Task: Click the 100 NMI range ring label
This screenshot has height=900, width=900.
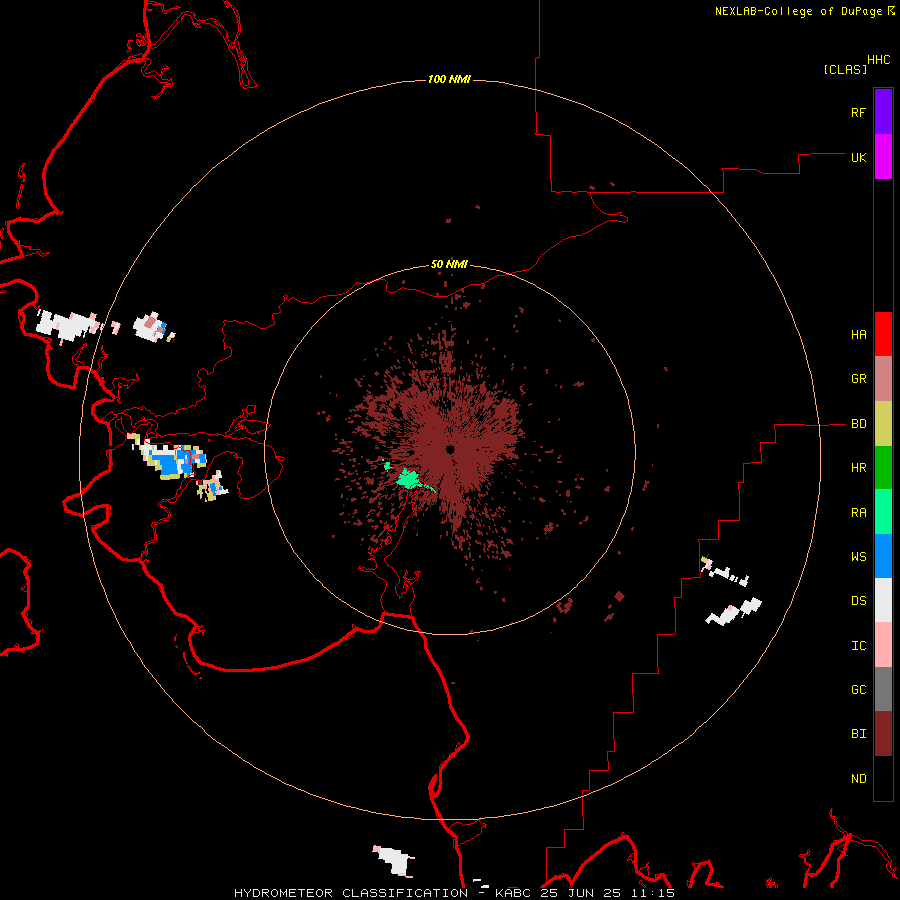Action: click(x=449, y=79)
